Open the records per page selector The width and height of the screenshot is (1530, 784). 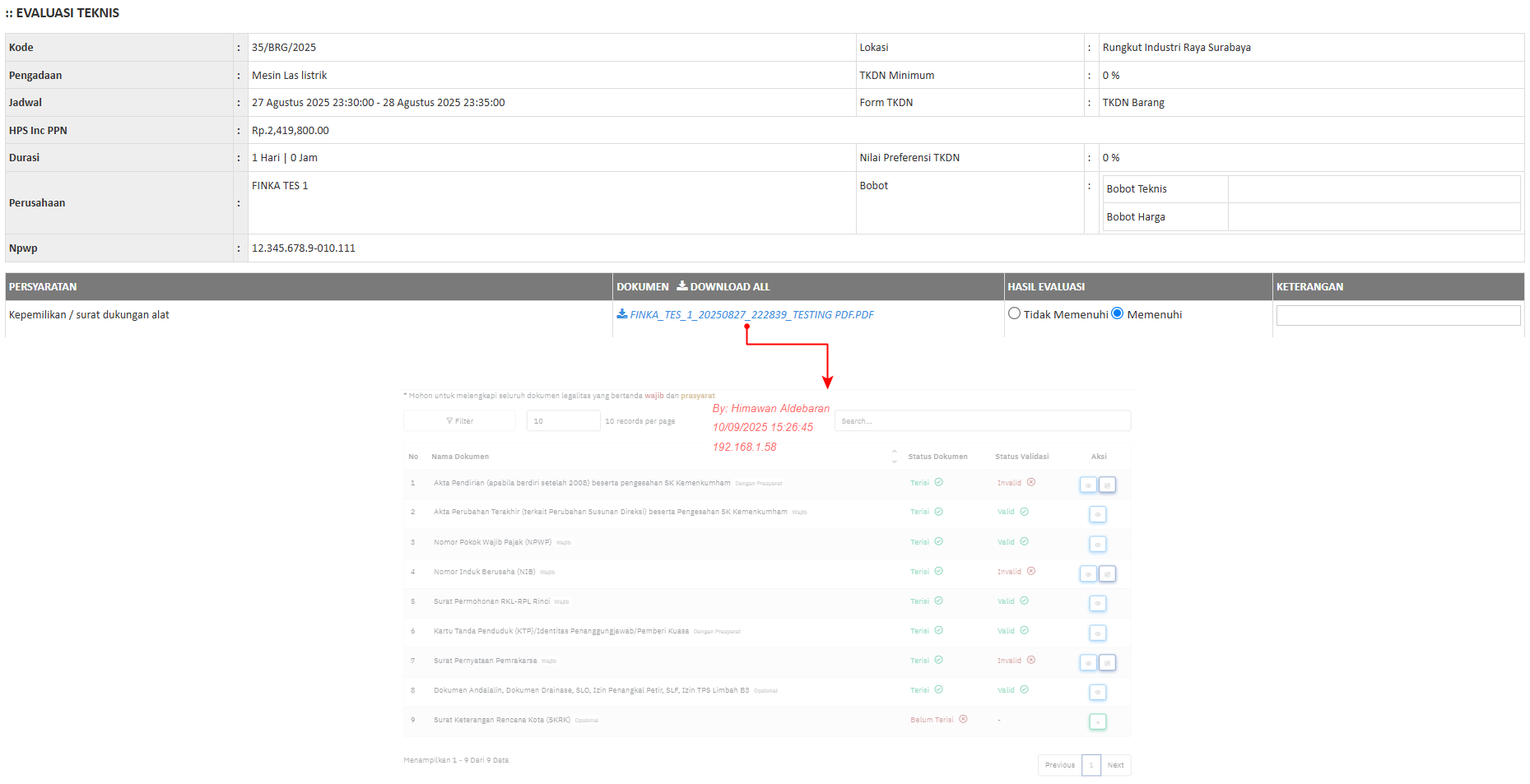(x=563, y=421)
